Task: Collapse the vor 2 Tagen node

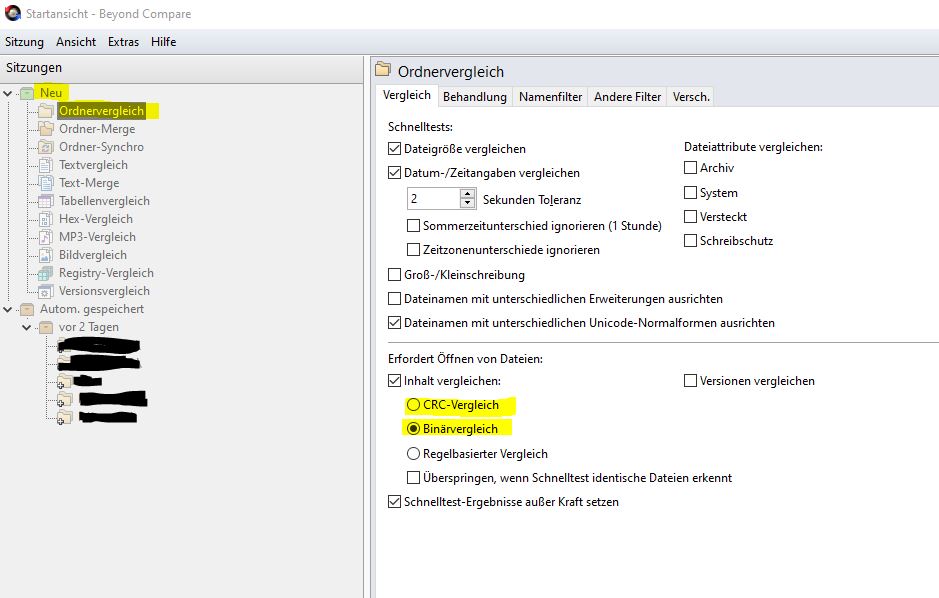Action: tap(26, 327)
